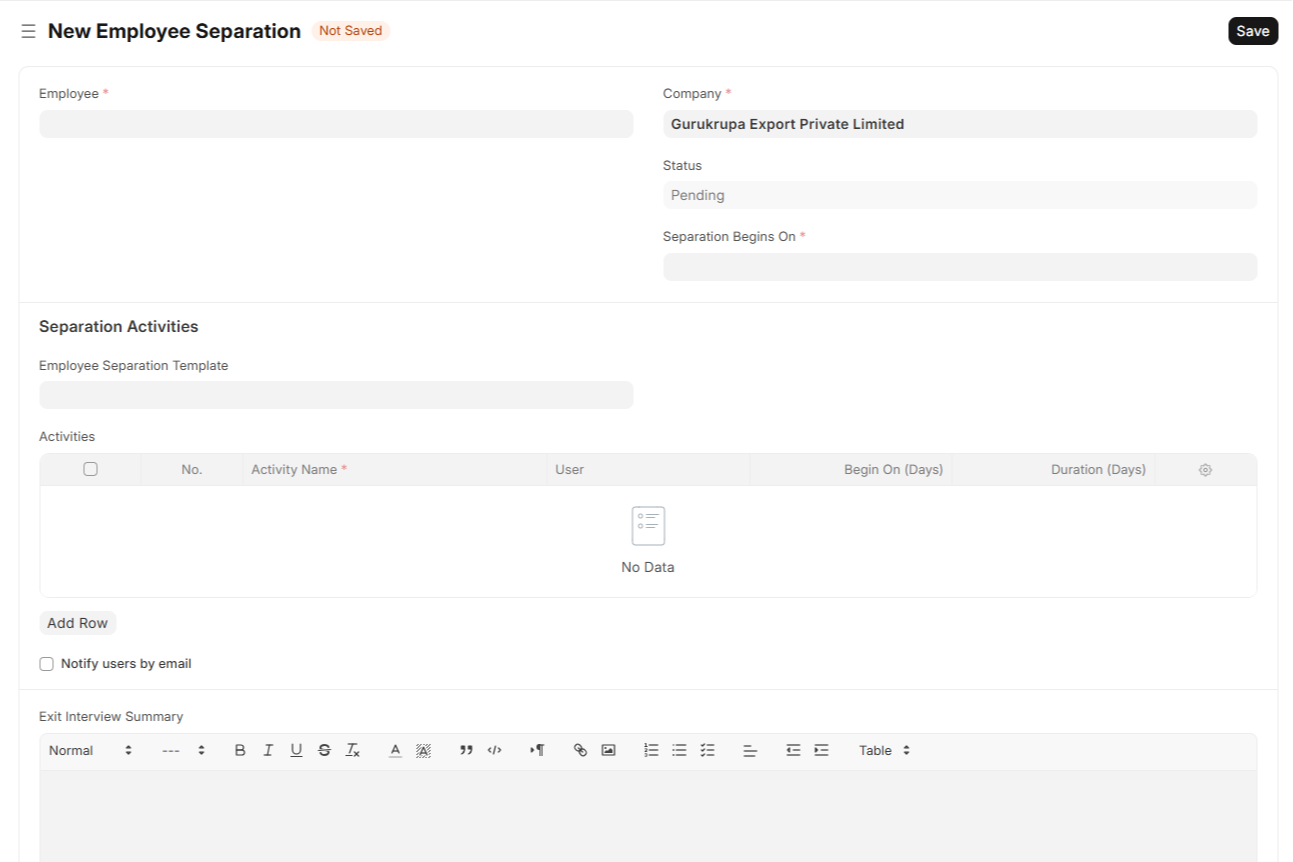
Task: Open the Employee Separation Template field
Action: [336, 395]
